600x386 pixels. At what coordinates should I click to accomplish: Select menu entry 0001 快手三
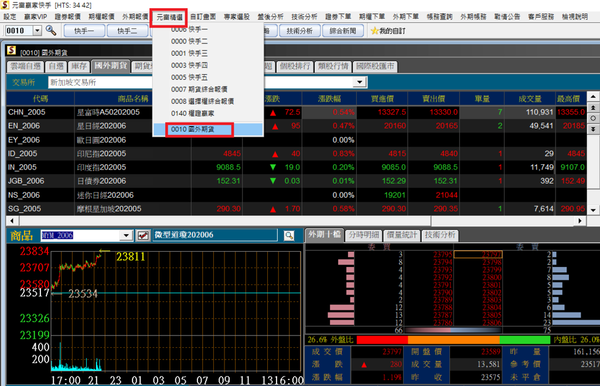click(x=189, y=53)
